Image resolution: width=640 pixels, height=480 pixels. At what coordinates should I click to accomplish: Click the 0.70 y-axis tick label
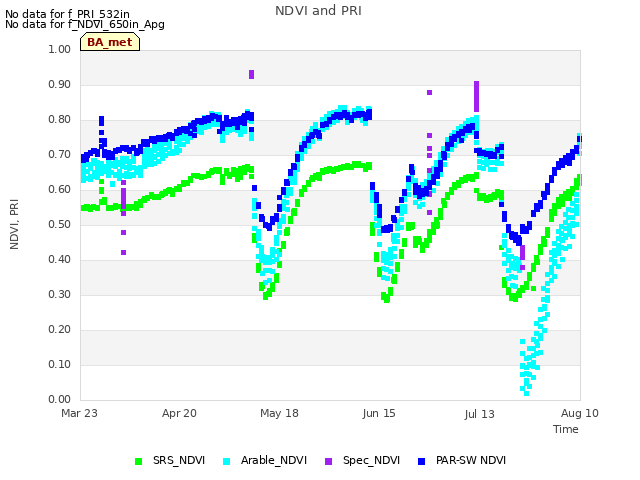(x=60, y=155)
